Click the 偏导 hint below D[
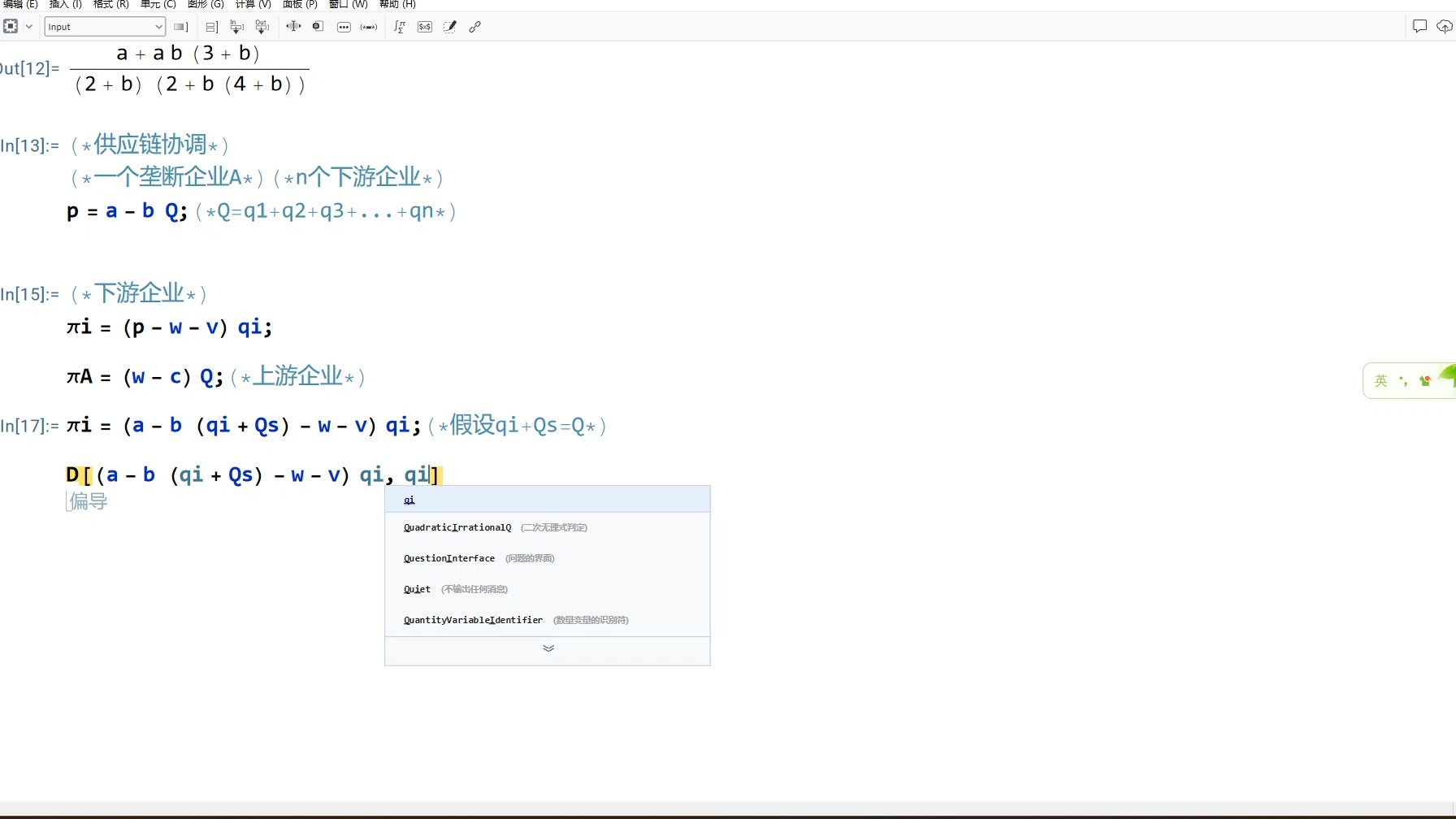Image resolution: width=1456 pixels, height=819 pixels. 89,501
